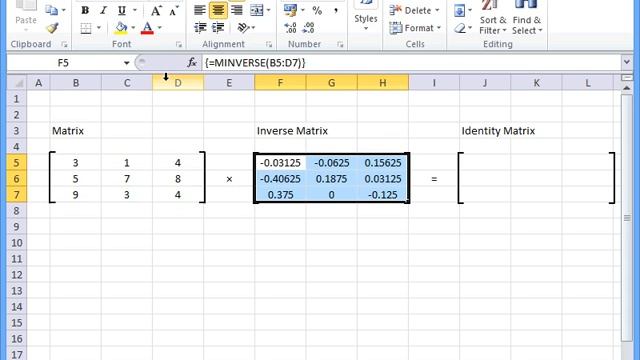Click the Select All corner button
Image resolution: width=640 pixels, height=360 pixels.
(17, 83)
